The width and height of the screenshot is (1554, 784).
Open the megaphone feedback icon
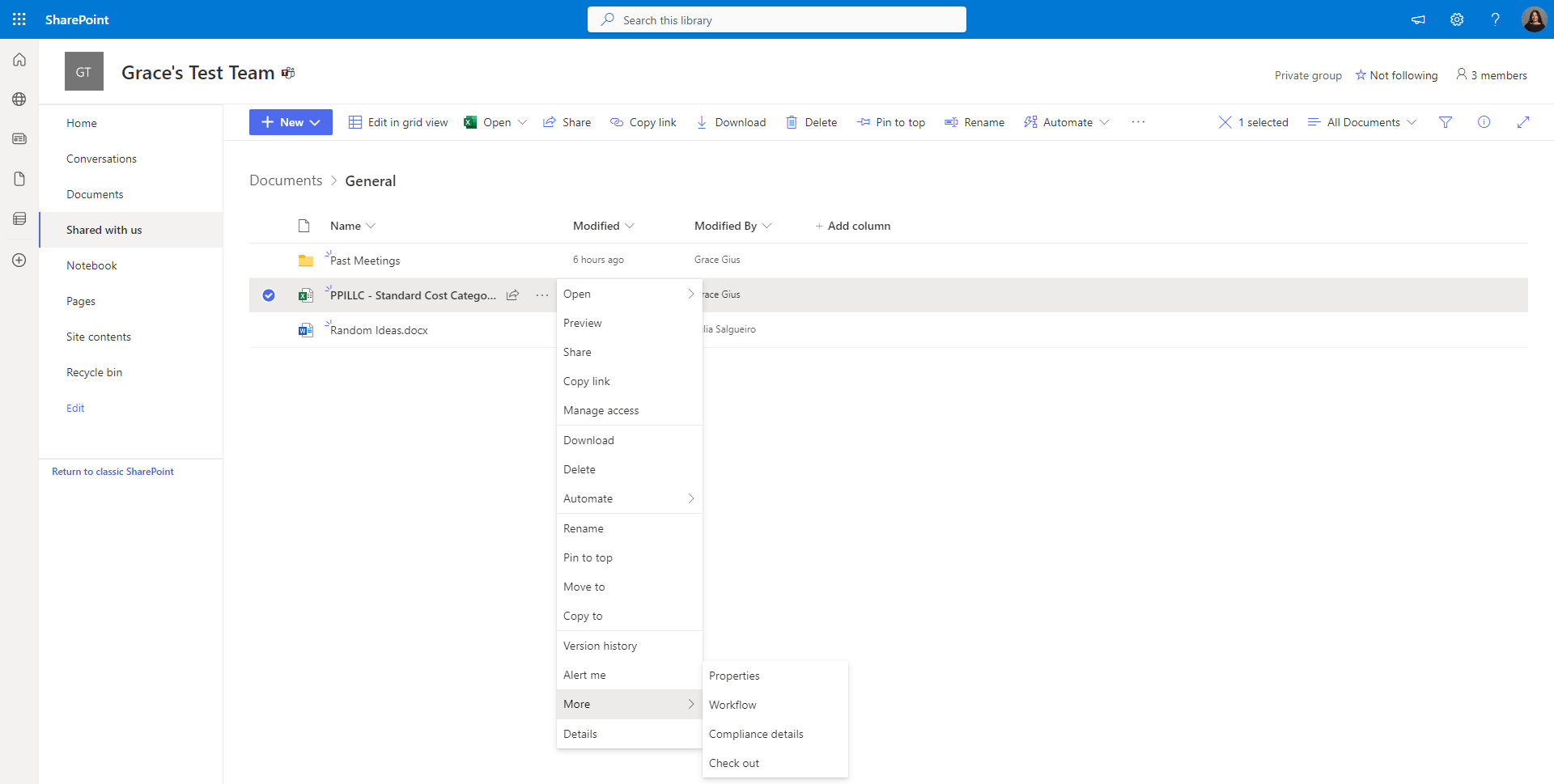pyautogui.click(x=1418, y=19)
